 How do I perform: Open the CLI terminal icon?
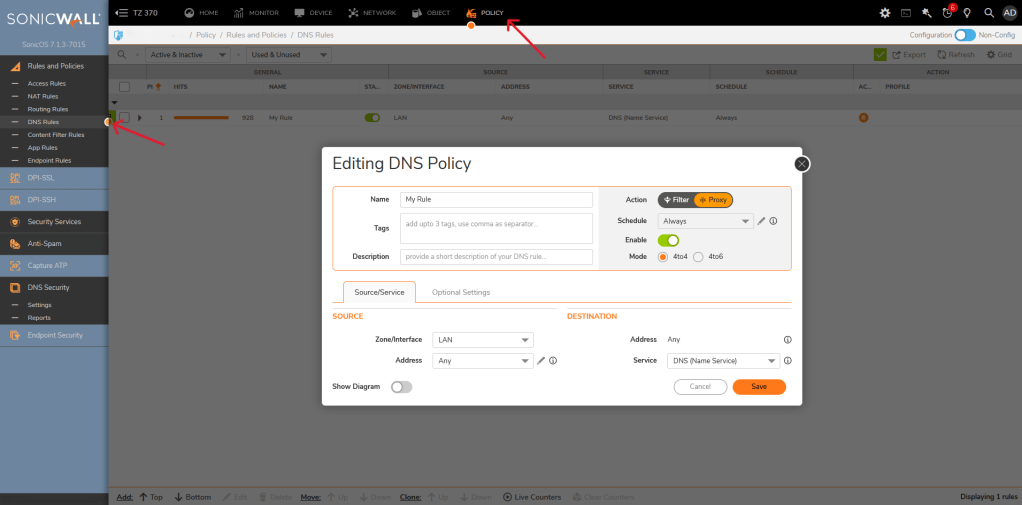pos(905,13)
